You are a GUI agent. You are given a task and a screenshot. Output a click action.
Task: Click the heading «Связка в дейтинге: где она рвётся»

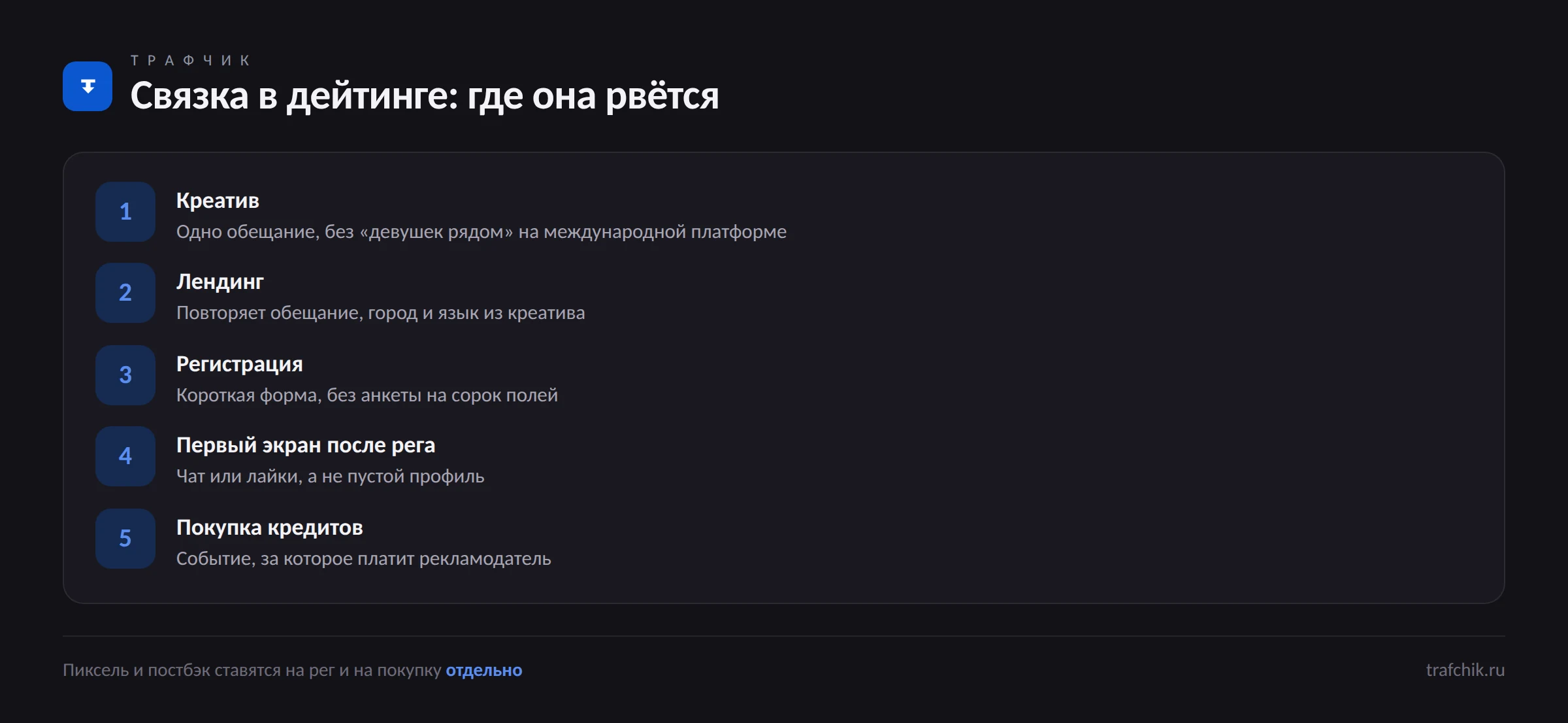(x=425, y=96)
